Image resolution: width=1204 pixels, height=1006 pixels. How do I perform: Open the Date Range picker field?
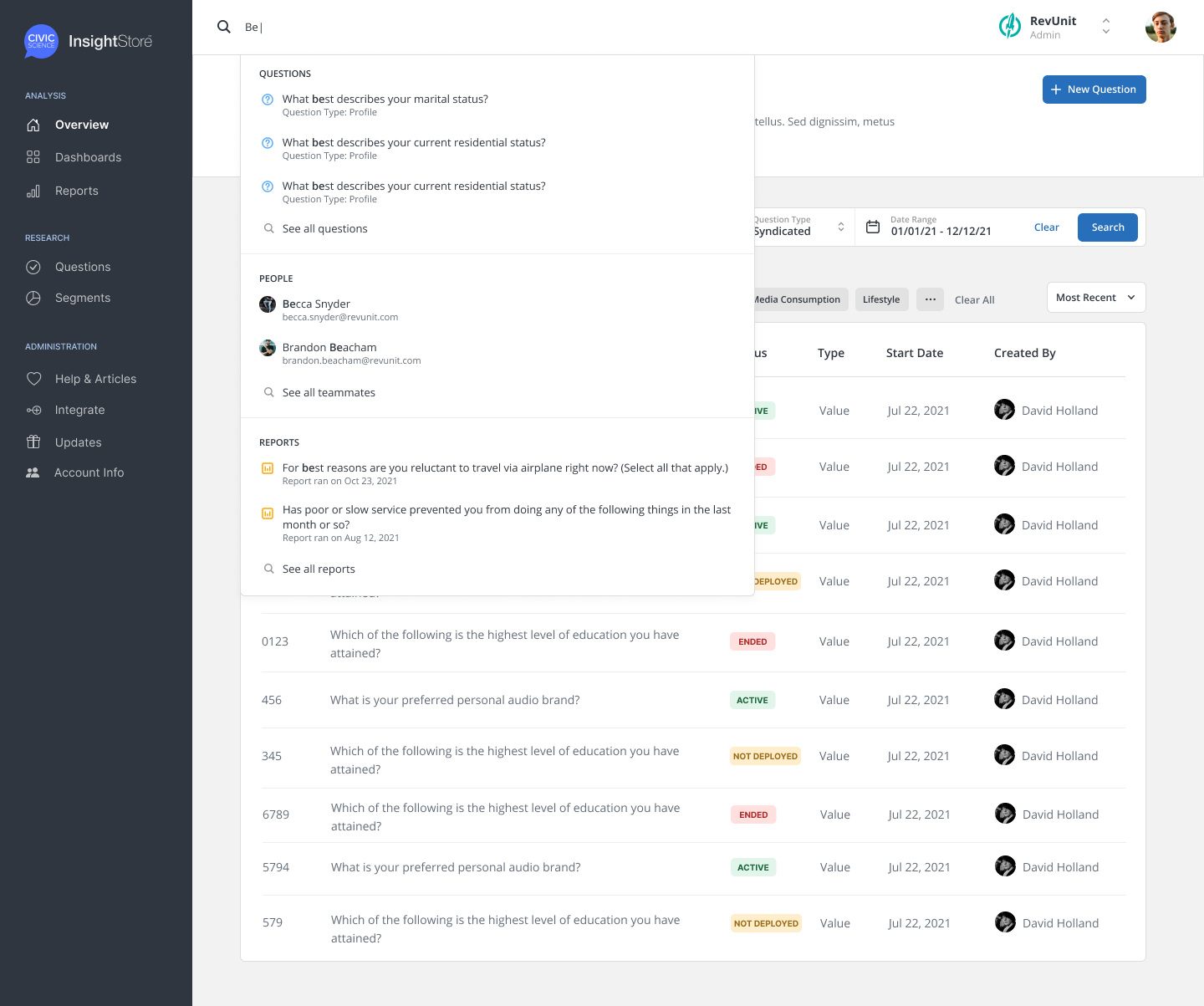941,227
